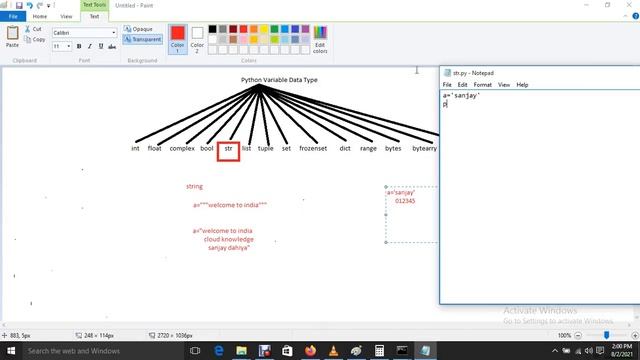
Task: Show hidden system tray icons
Action: [x=555, y=351]
